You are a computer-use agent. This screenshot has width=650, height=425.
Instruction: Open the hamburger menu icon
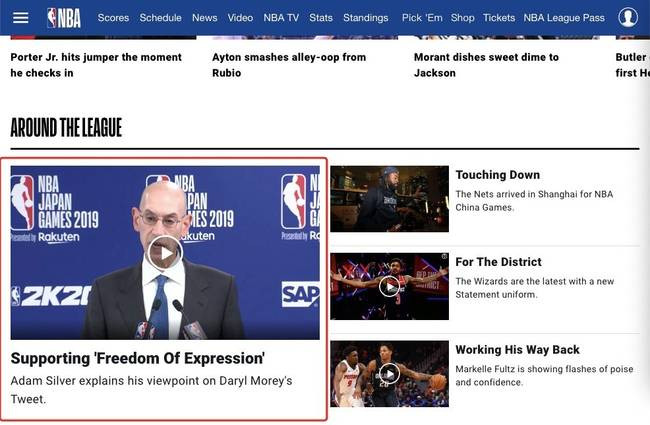(20, 18)
